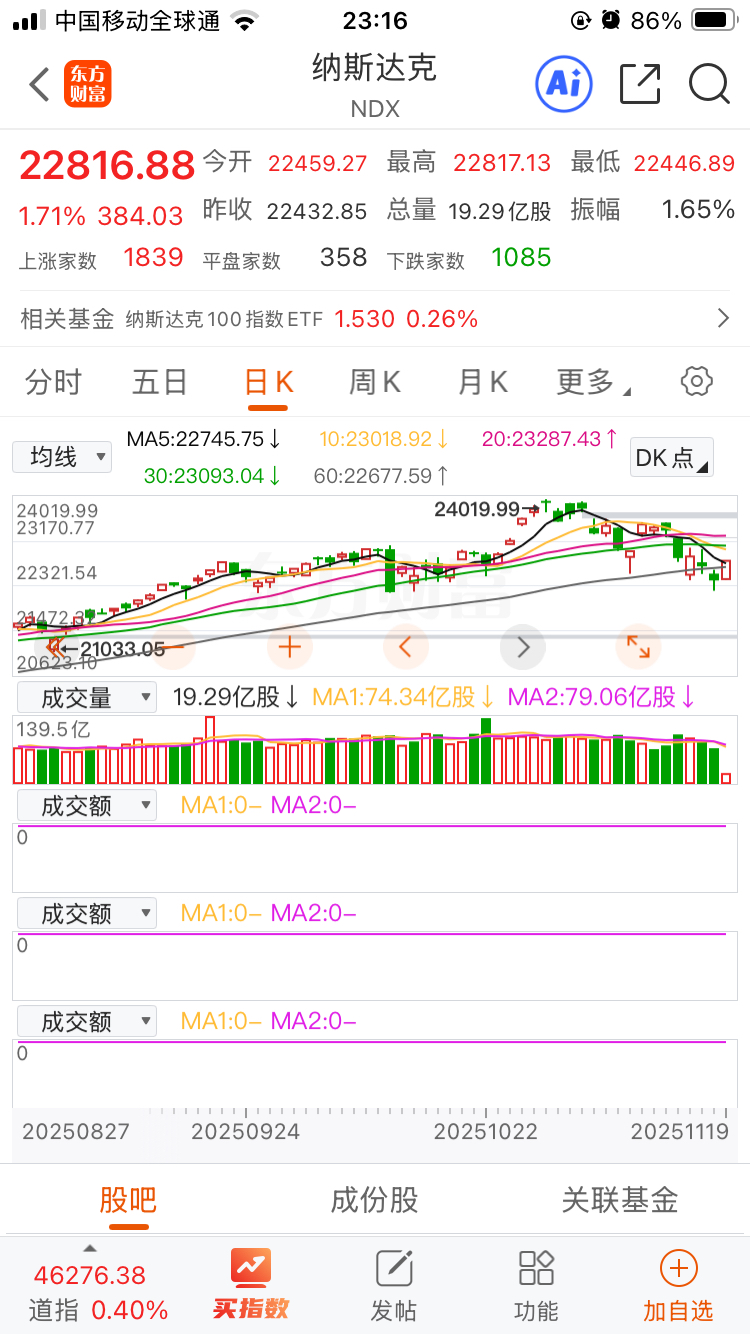Open the Ai assistant icon
The height and width of the screenshot is (1334, 750).
[x=564, y=84]
